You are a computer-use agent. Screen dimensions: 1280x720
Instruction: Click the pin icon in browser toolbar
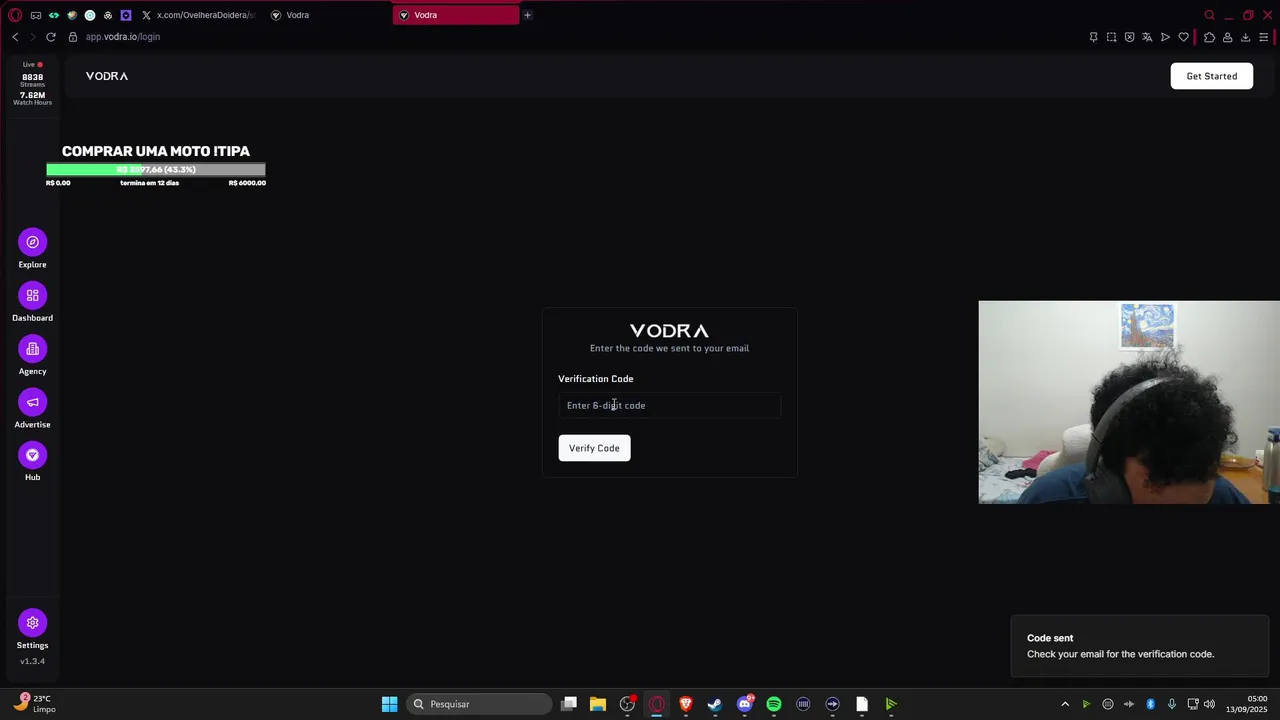pos(1093,37)
